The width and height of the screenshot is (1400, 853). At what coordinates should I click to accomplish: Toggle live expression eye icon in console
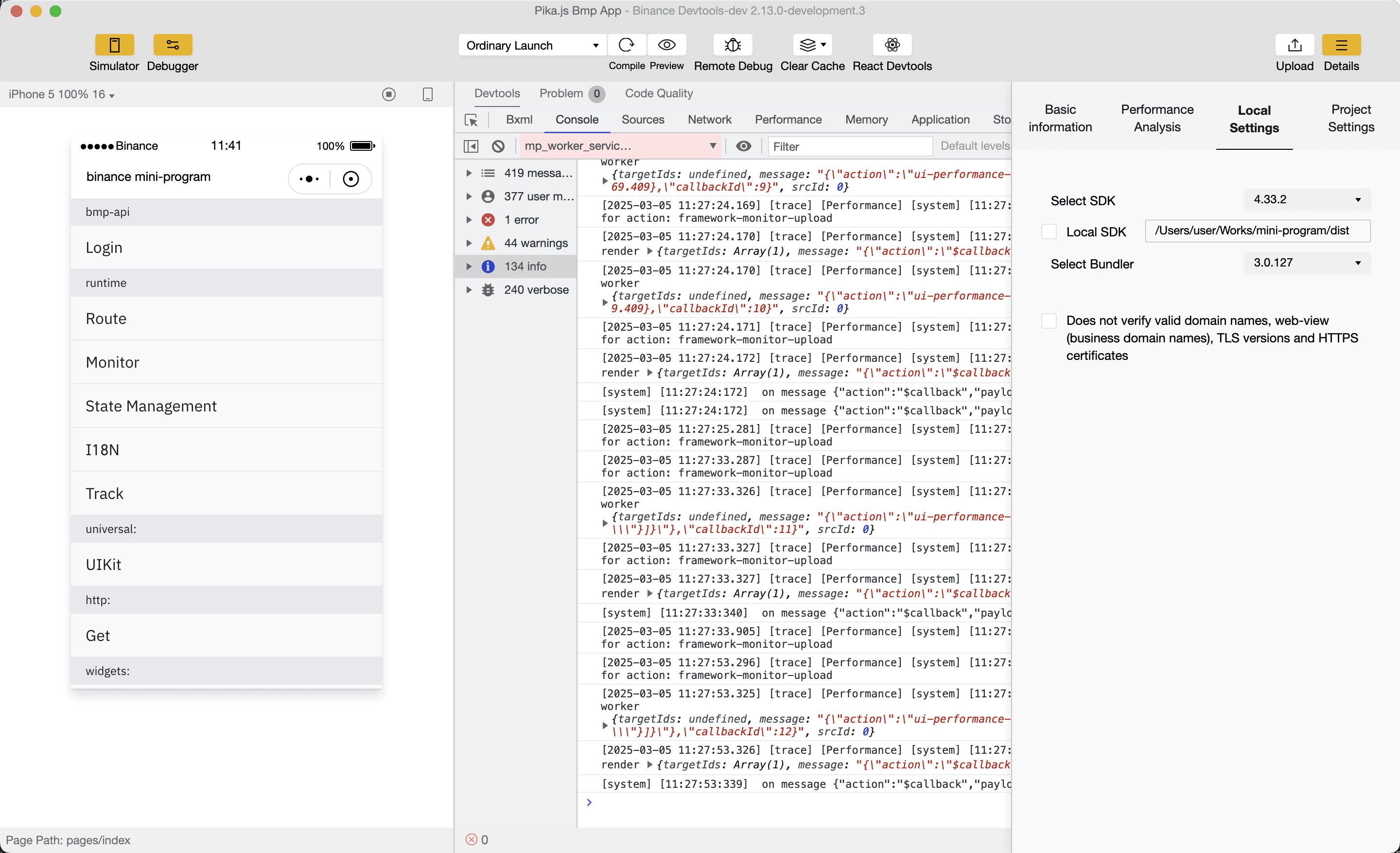pyautogui.click(x=743, y=146)
